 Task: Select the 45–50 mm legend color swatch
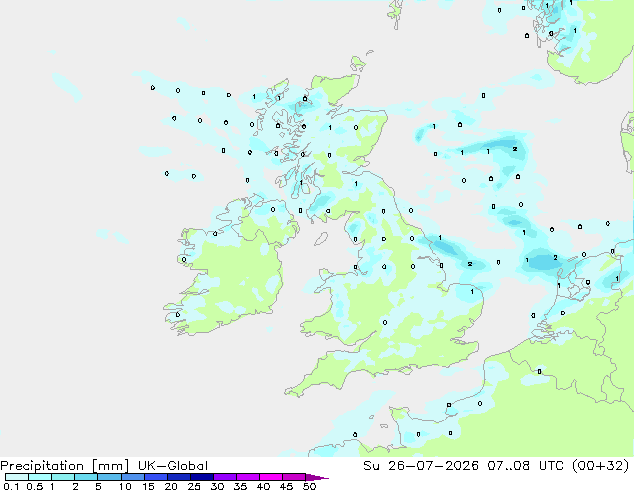[294, 477]
